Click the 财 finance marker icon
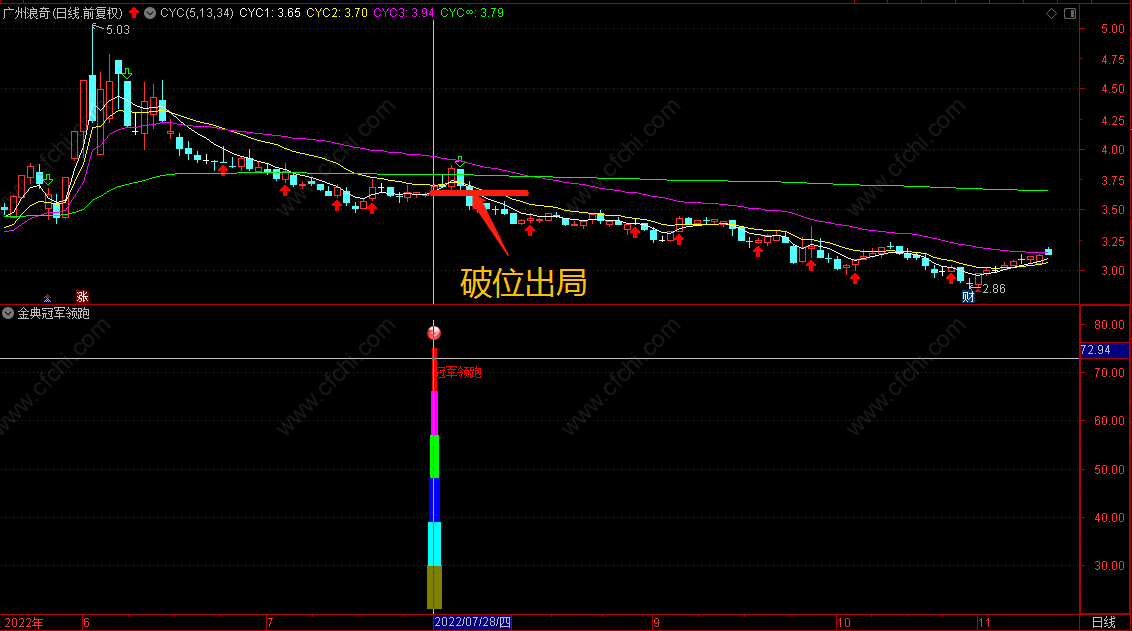Viewport: 1132px width, 631px height. 968,297
